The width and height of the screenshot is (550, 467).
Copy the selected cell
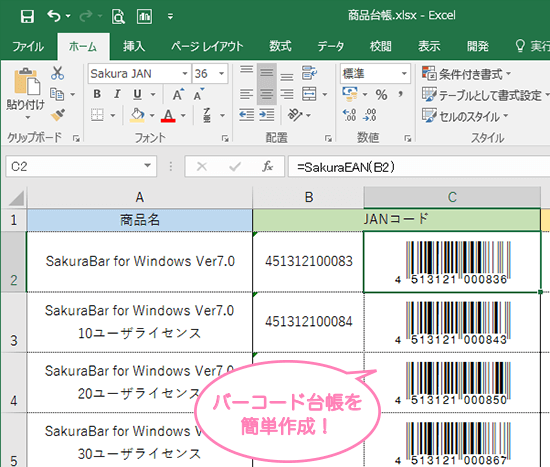coord(57,94)
